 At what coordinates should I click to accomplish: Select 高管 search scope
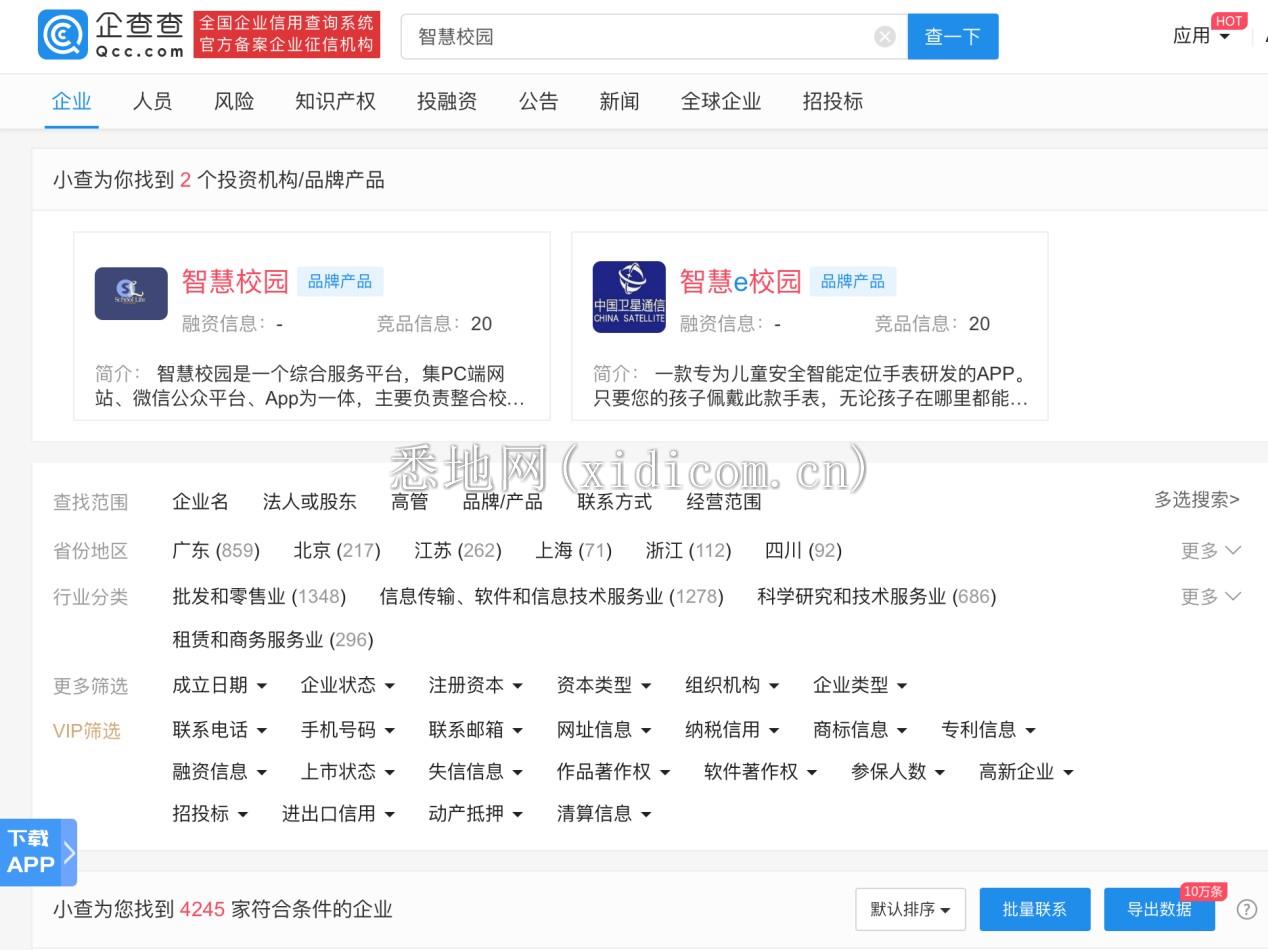(x=410, y=502)
